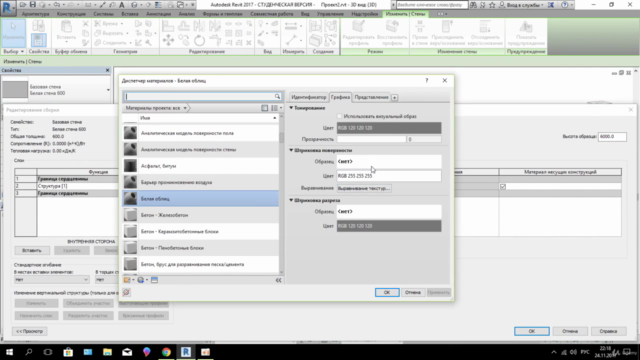Open dropdown arrow next to library icon
Image resolution: width=640 pixels, height=360 pixels.
[133, 280]
